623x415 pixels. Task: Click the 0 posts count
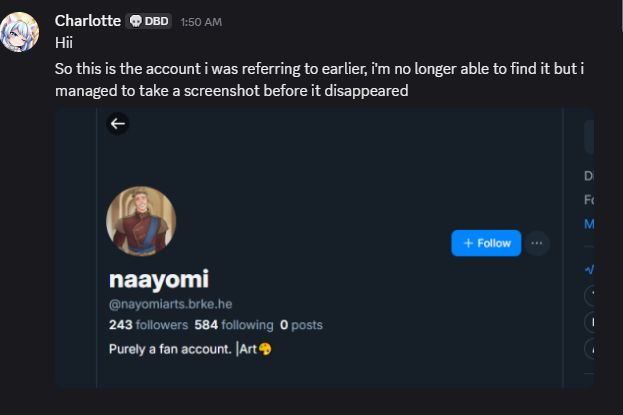(301, 325)
